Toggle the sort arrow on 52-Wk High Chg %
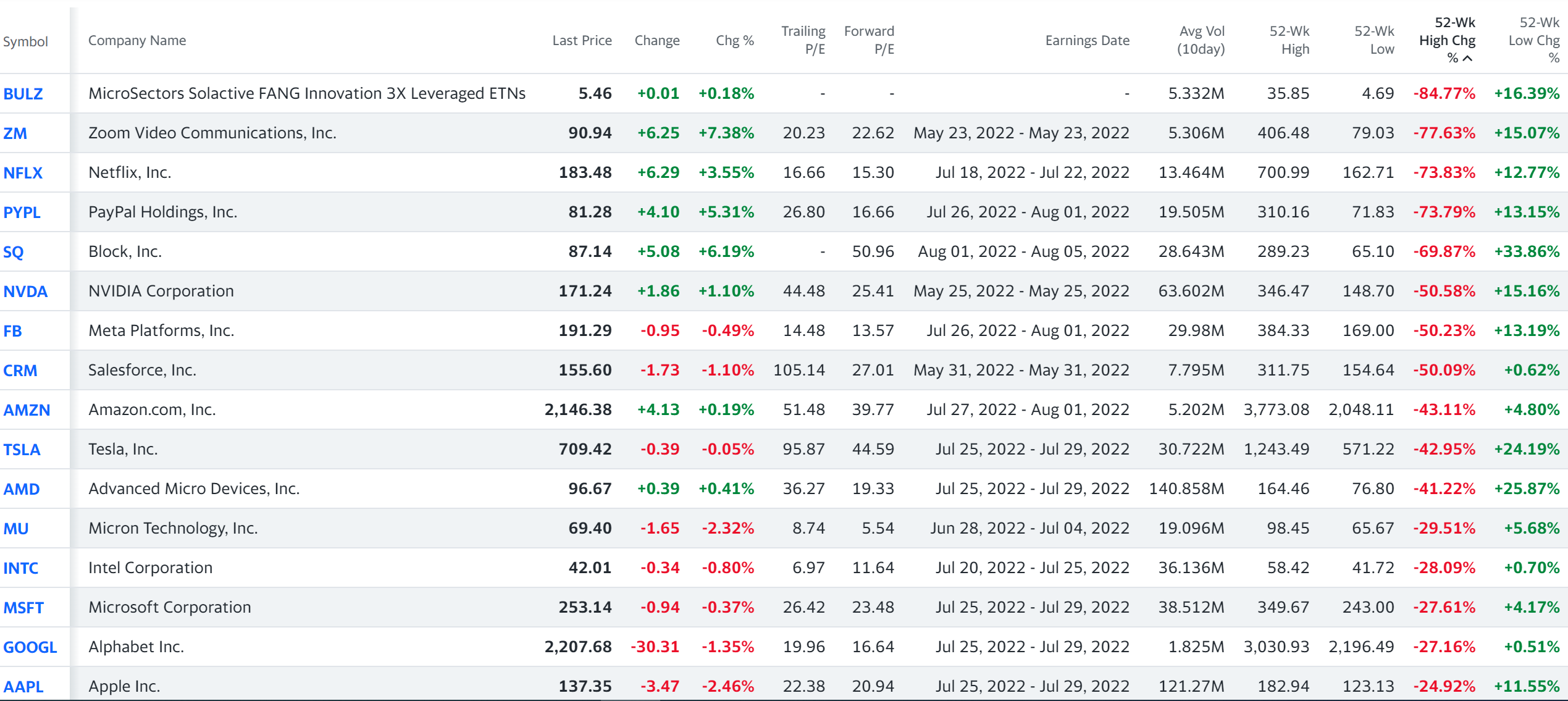This screenshot has height=701, width=1568. 1468,58
